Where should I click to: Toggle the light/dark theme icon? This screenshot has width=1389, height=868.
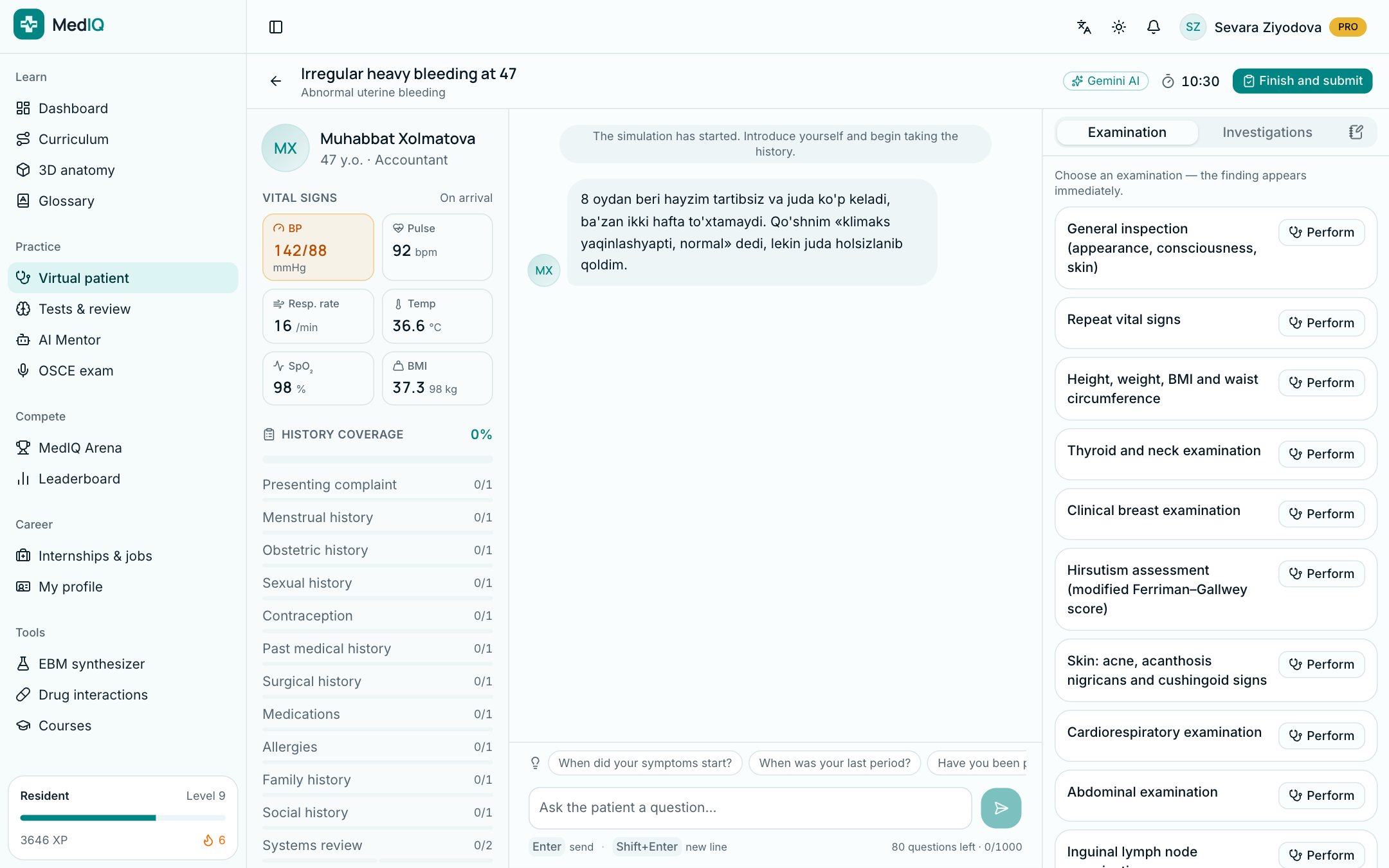click(x=1119, y=27)
